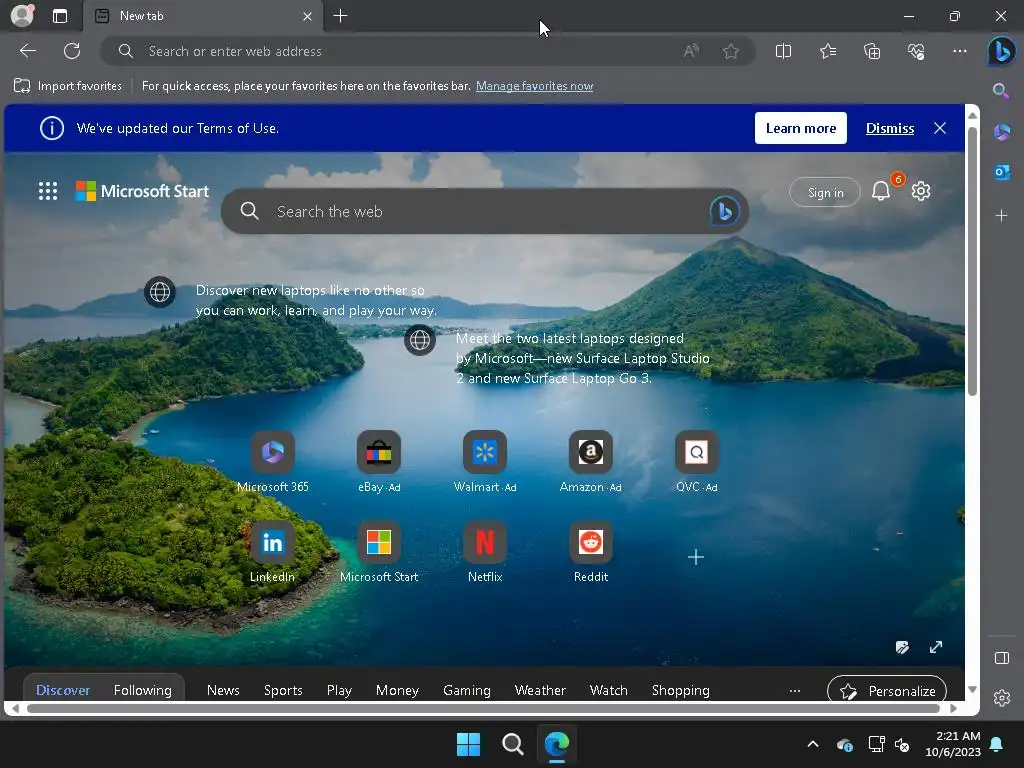1024x768 pixels.
Task: Open sidebar settings gear
Action: click(x=1001, y=698)
